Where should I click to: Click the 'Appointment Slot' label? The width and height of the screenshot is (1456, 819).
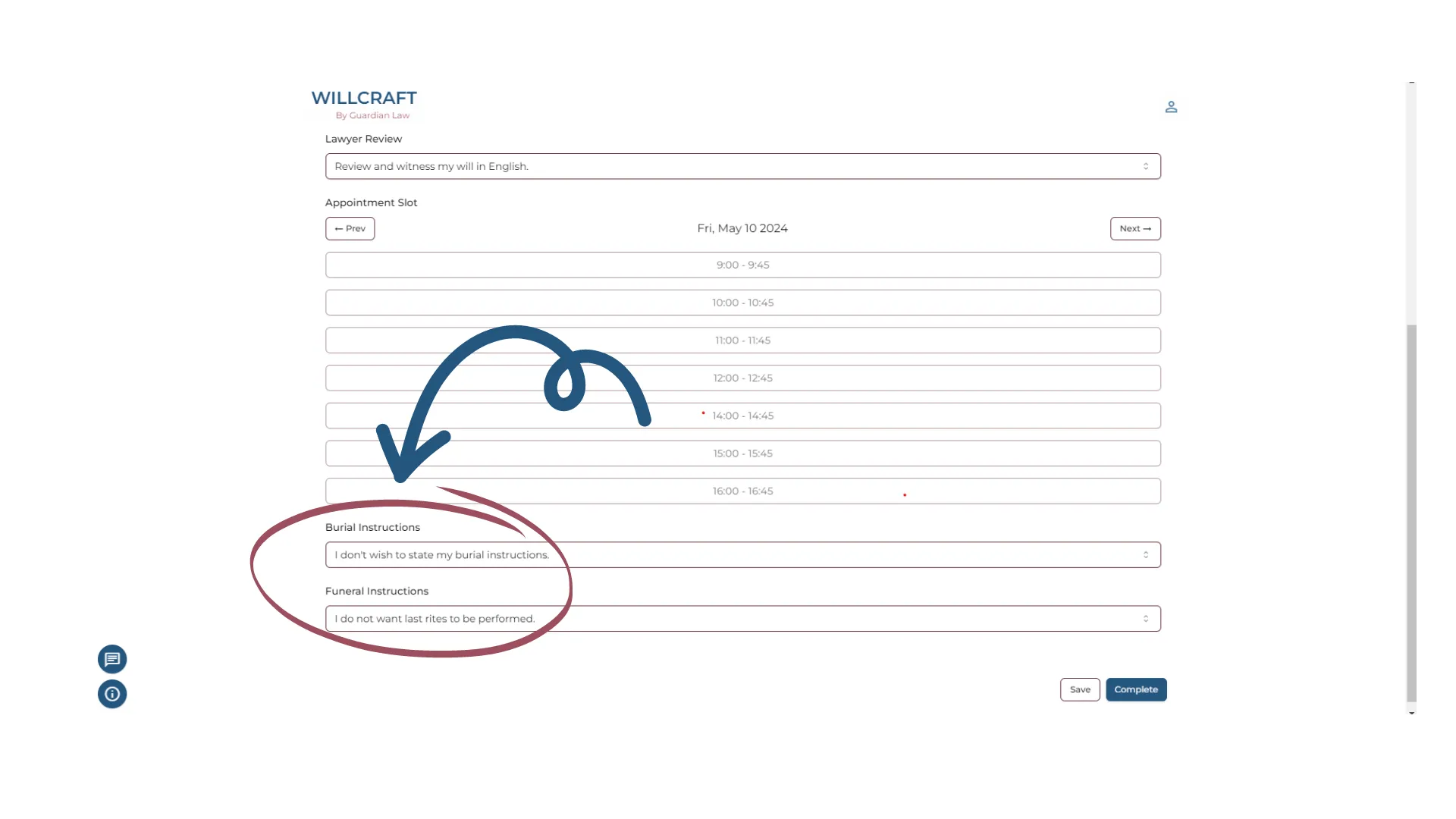point(371,202)
